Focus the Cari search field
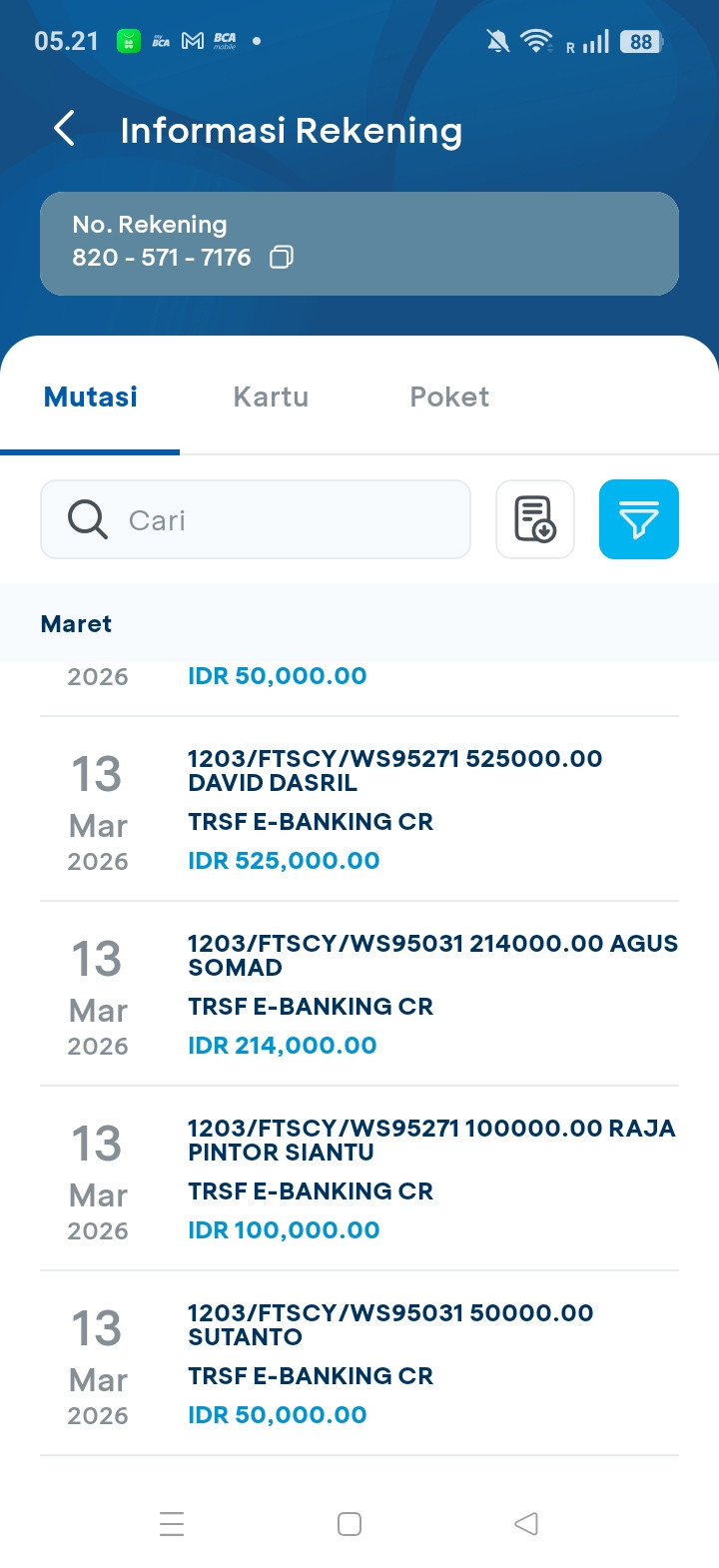The width and height of the screenshot is (719, 1568). coord(256,519)
